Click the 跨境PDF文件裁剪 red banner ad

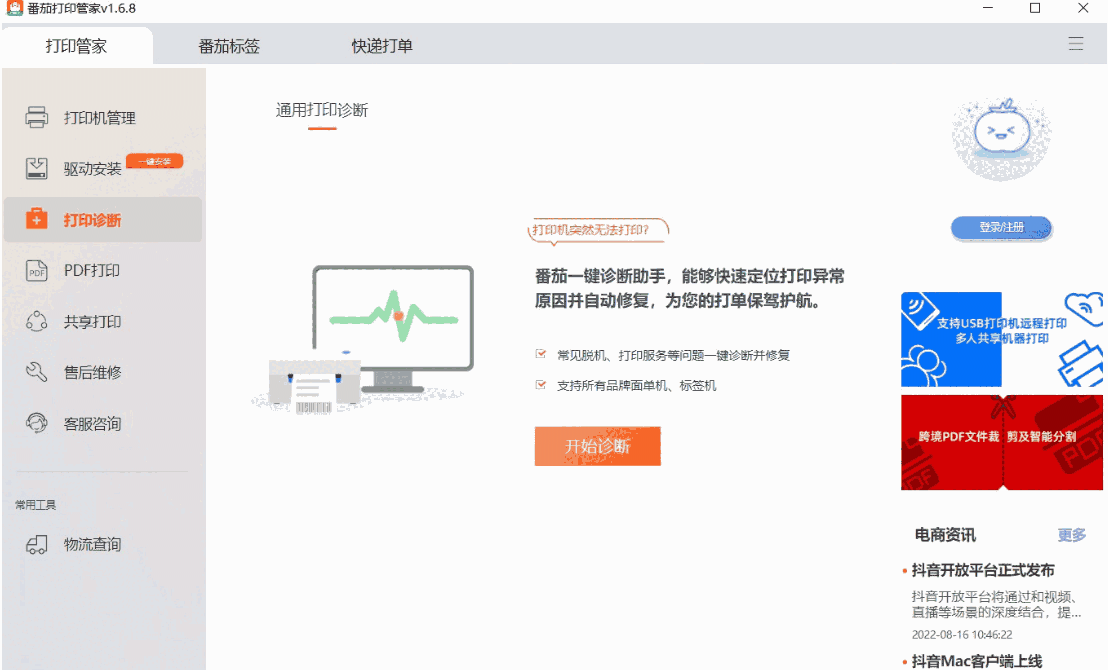1000,442
